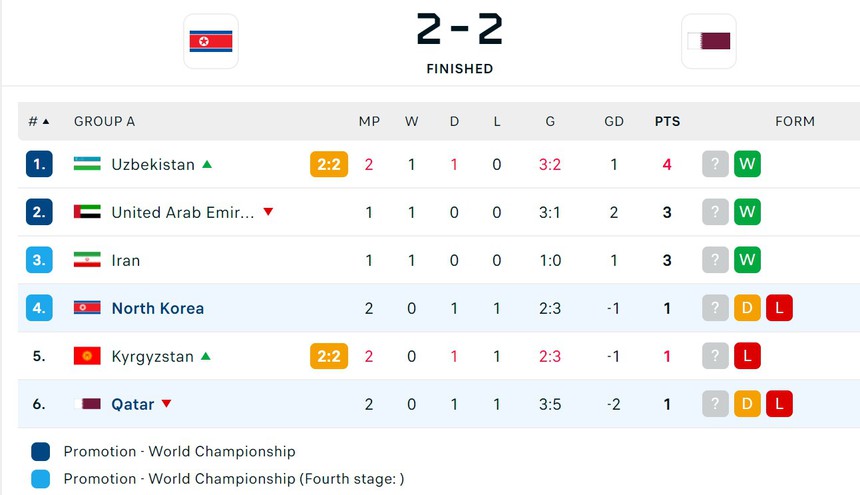Screen dimensions: 860x495
Task: Click Qatar's red L form badge
Action: pyautogui.click(x=779, y=404)
